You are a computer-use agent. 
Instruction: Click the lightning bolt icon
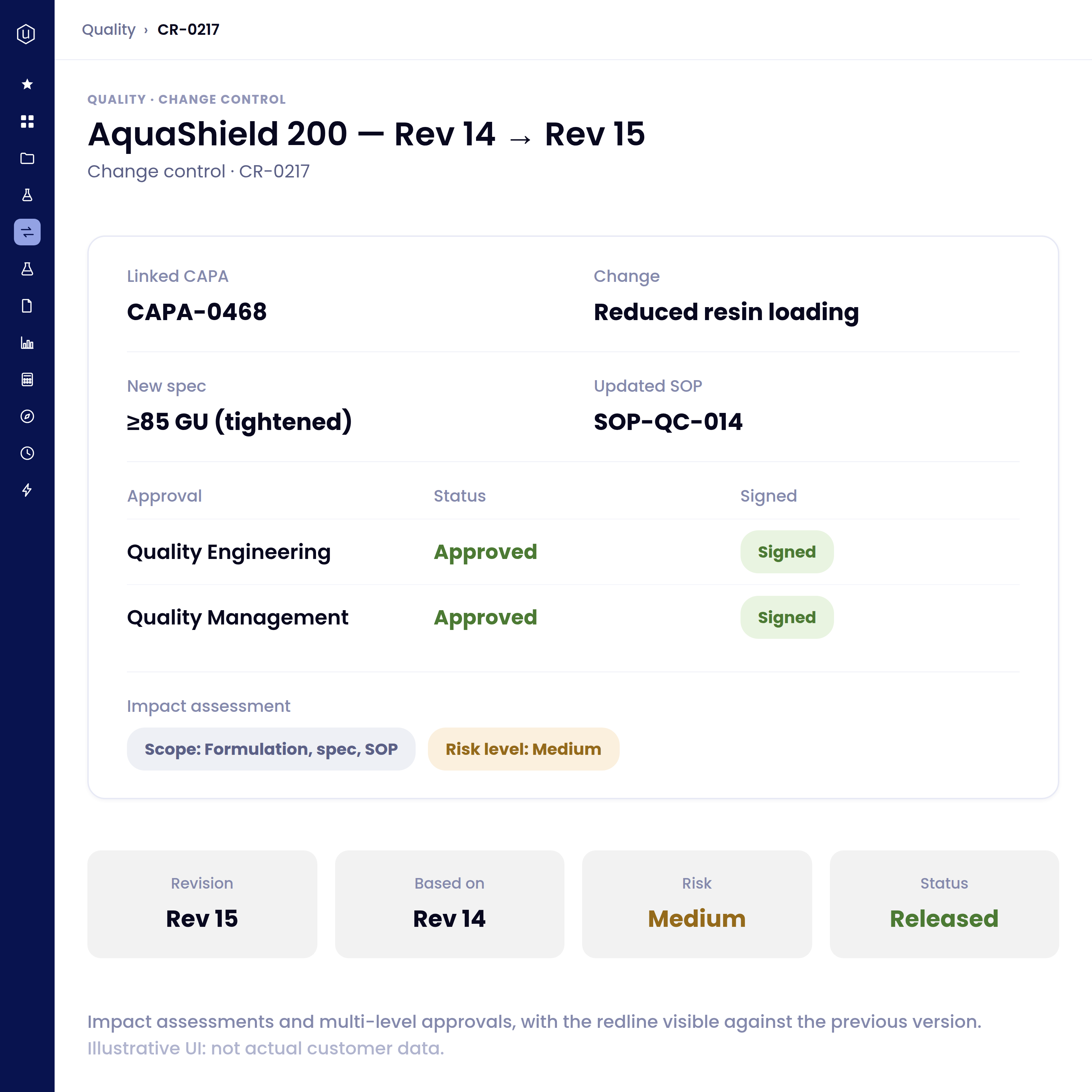pyautogui.click(x=27, y=490)
